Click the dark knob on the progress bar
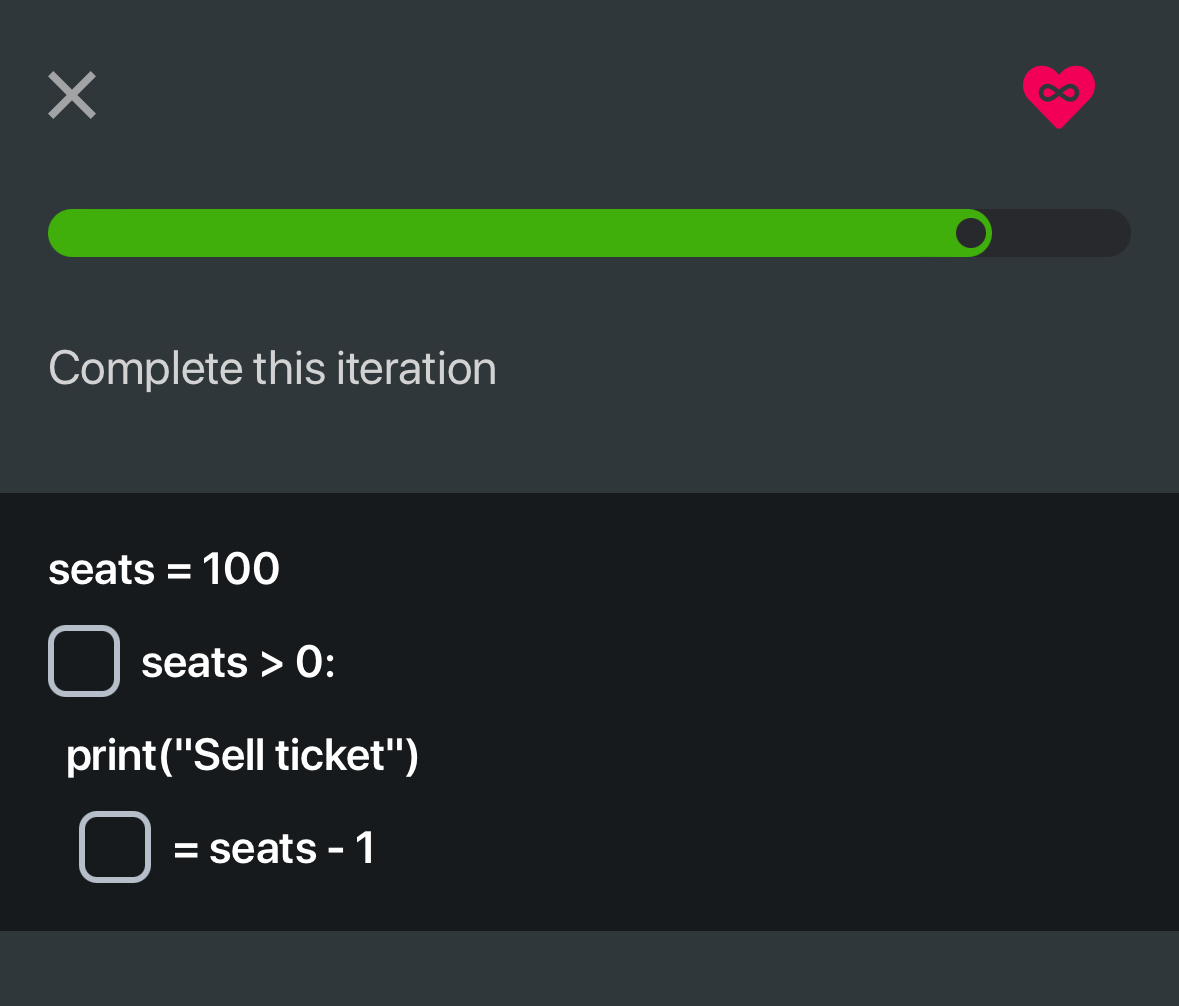 970,233
